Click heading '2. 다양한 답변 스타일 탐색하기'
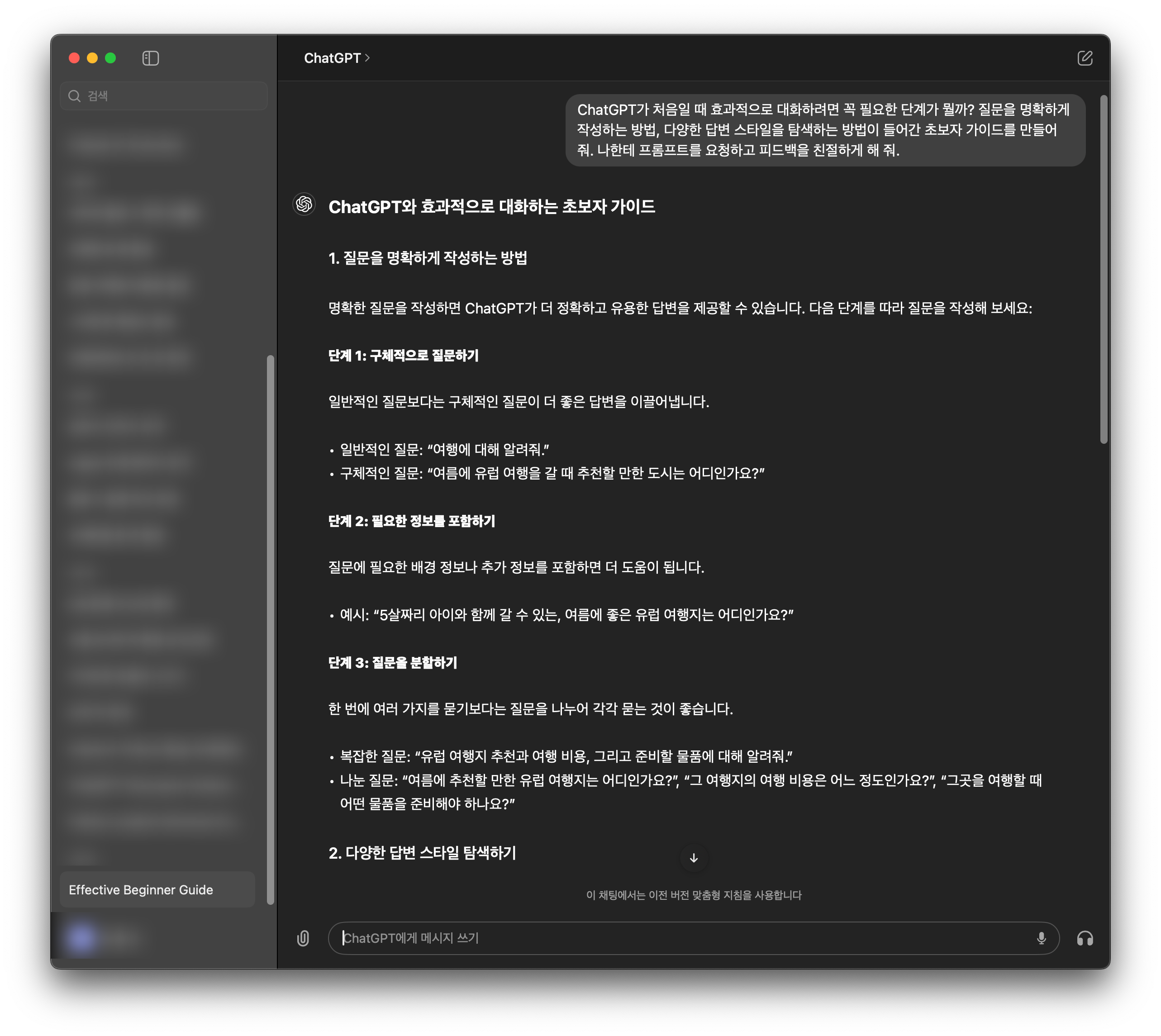Viewport: 1161px width, 1036px height. [422, 853]
